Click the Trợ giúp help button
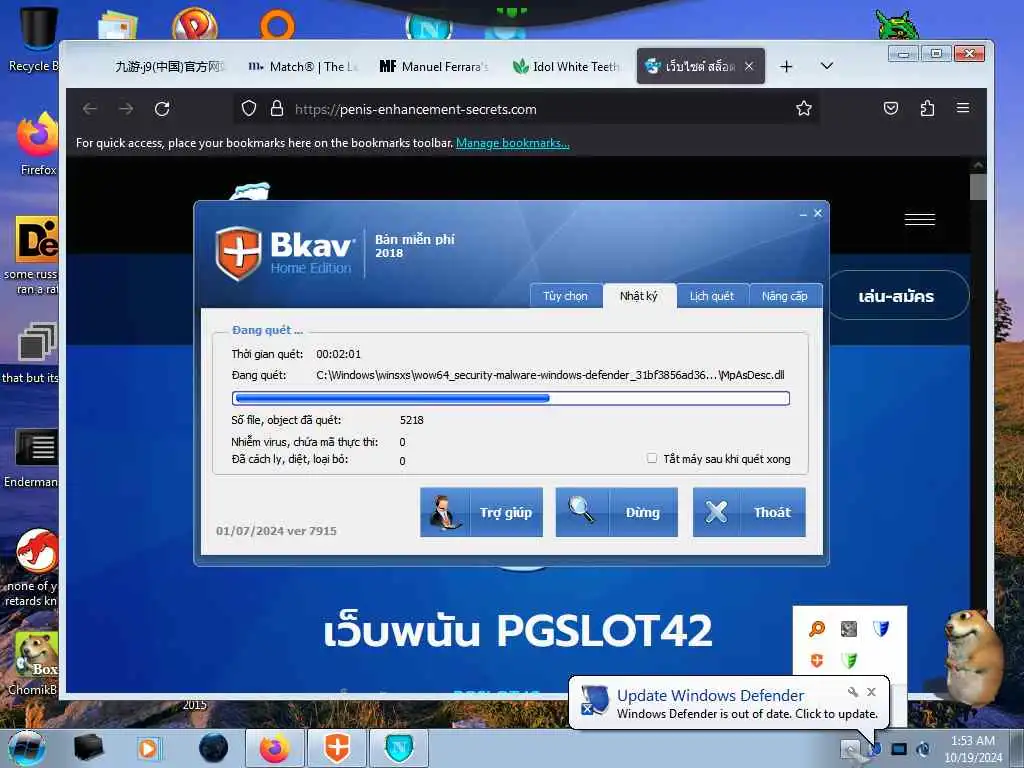 point(481,512)
